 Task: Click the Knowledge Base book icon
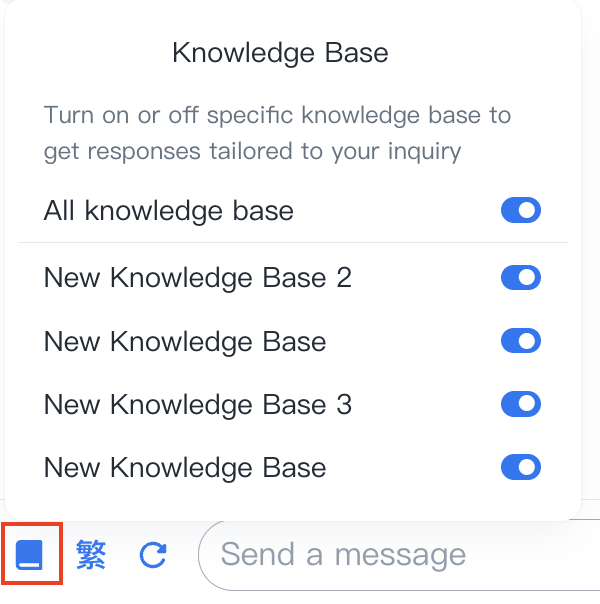coord(31,553)
